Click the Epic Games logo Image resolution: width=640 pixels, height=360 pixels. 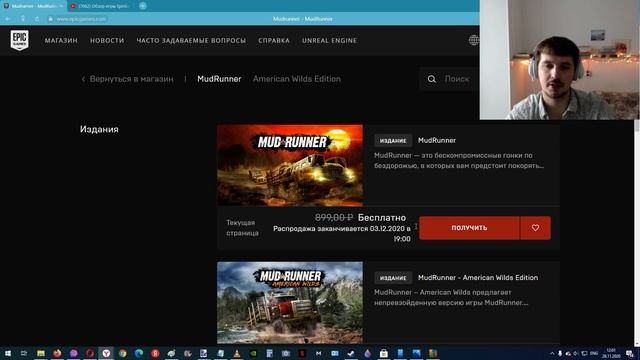(19, 40)
